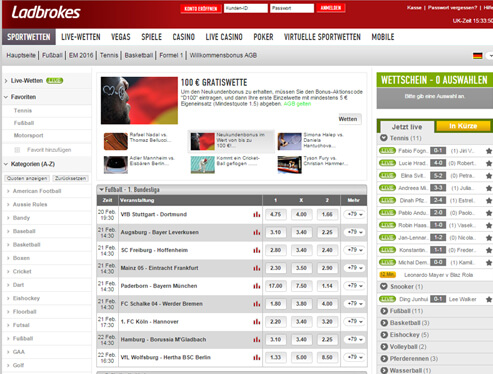
Task: Select draw odds 3.80 for Schalke - Werder Bremen
Action: (x=301, y=304)
